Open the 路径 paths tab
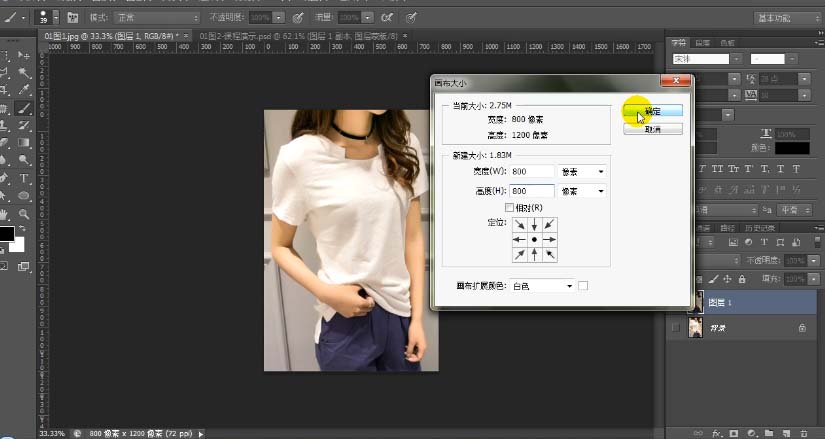This screenshot has width=825, height=439. pos(727,228)
